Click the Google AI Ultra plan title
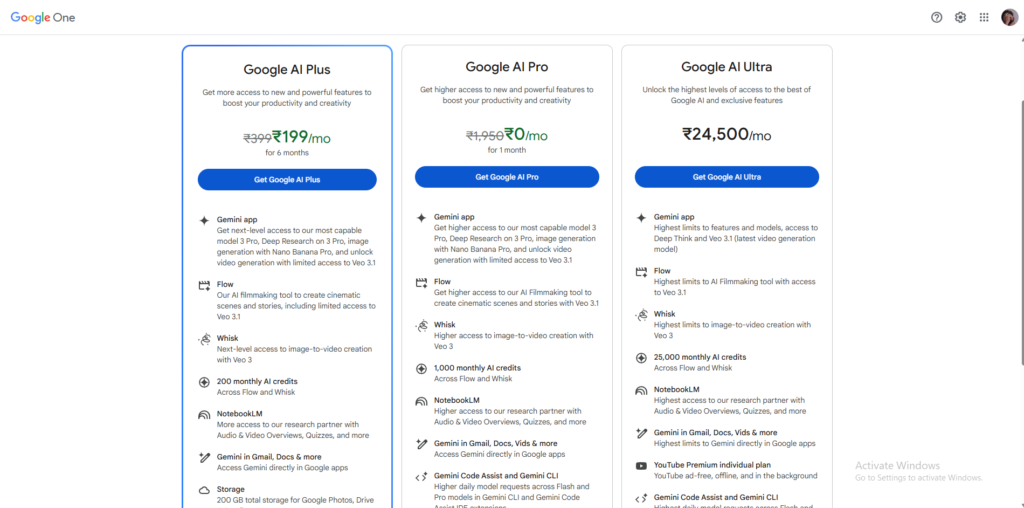The image size is (1024, 508). (726, 67)
